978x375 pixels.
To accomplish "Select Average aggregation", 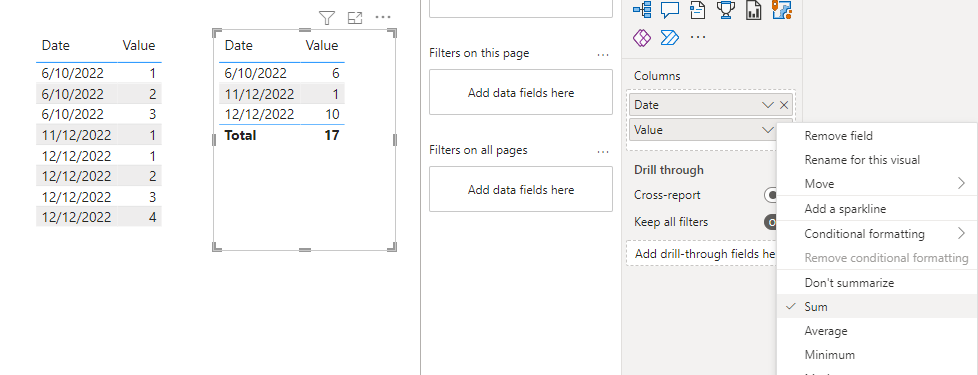I will point(877,331).
